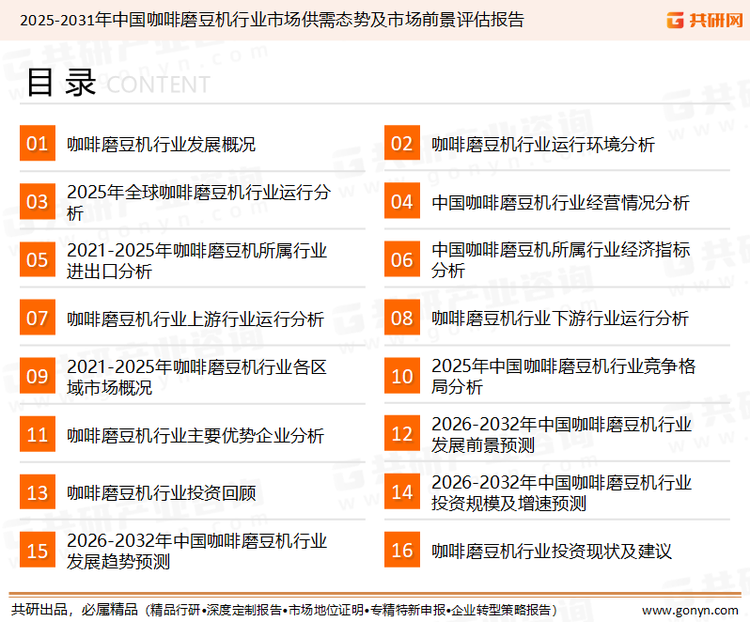750x622 pixels.
Task: Click orange number box 11
Action: (37, 434)
